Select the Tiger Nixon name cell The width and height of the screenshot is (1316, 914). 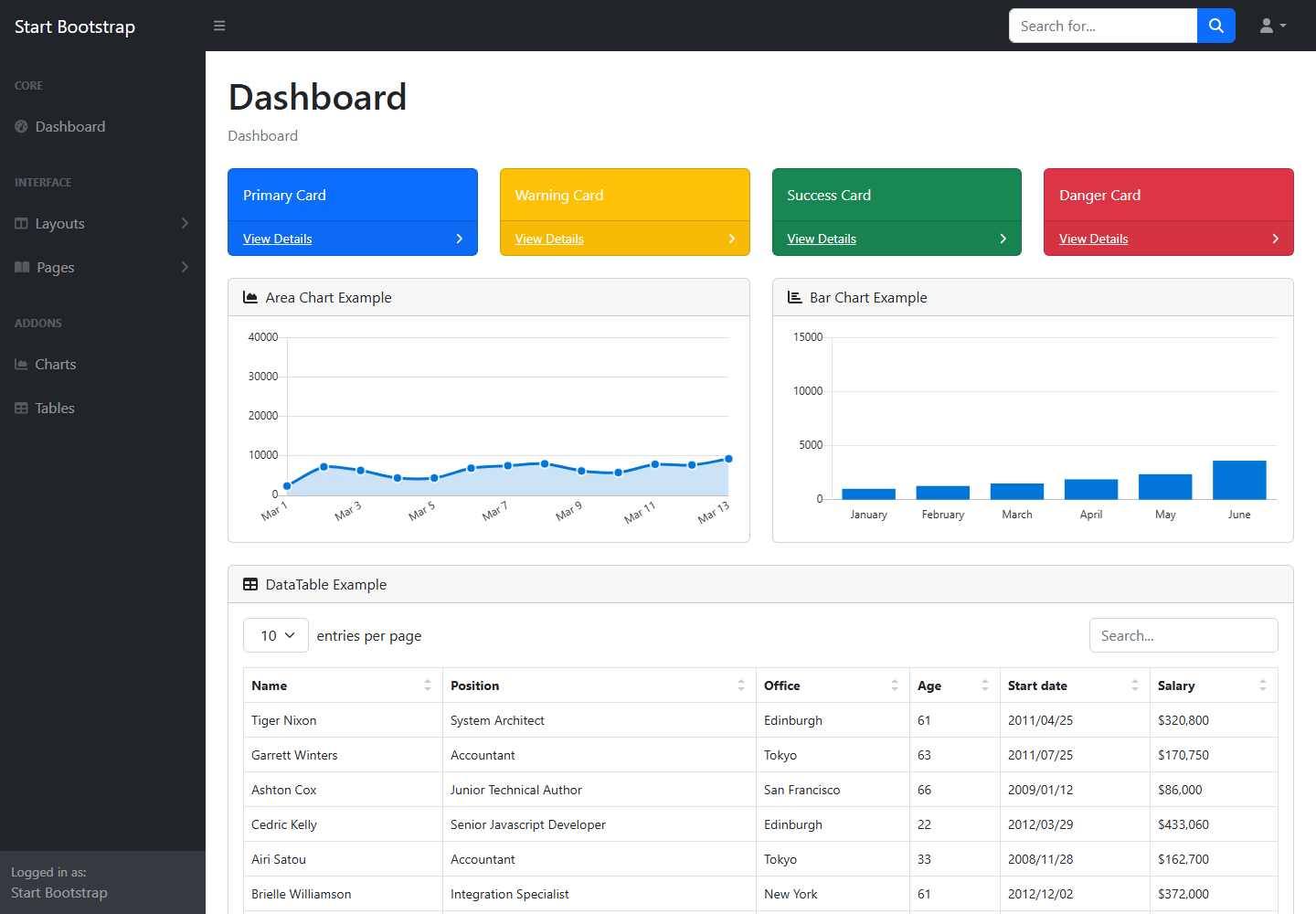tap(343, 720)
